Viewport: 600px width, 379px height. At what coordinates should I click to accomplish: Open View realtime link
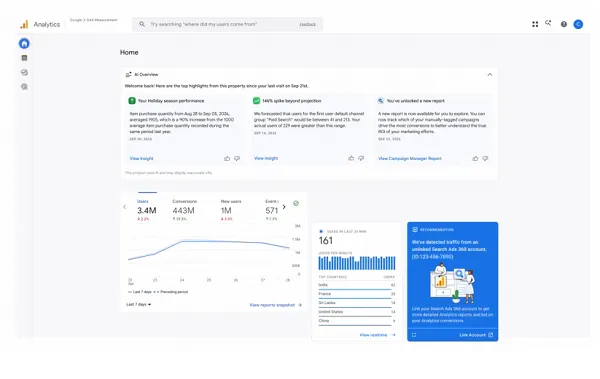[x=377, y=335]
